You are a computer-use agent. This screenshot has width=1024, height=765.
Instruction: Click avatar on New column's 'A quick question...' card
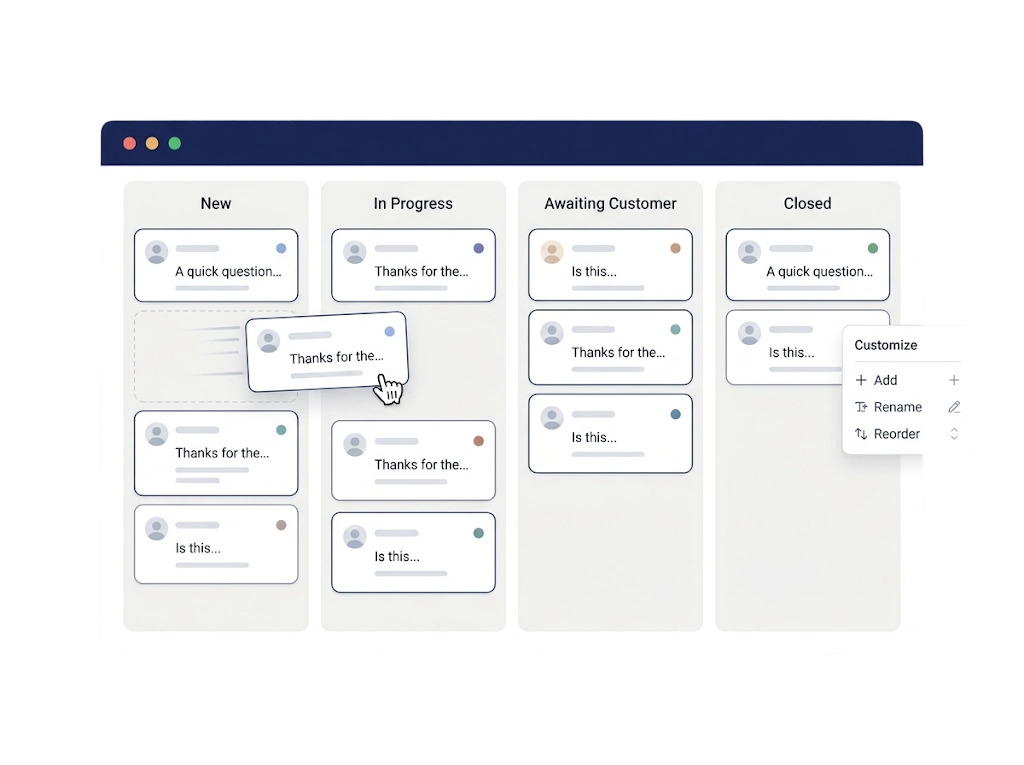tap(157, 252)
